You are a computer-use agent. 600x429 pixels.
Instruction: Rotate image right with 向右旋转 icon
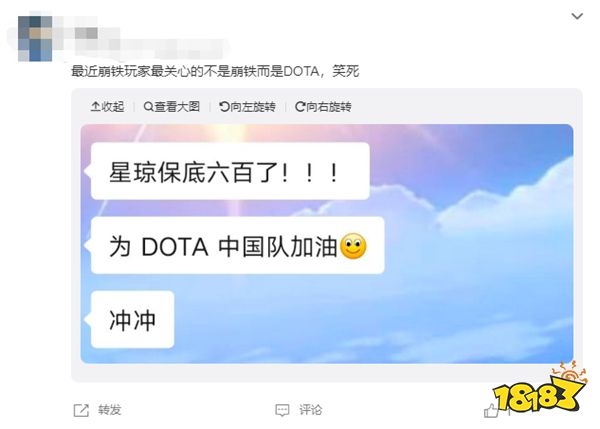tap(300, 106)
